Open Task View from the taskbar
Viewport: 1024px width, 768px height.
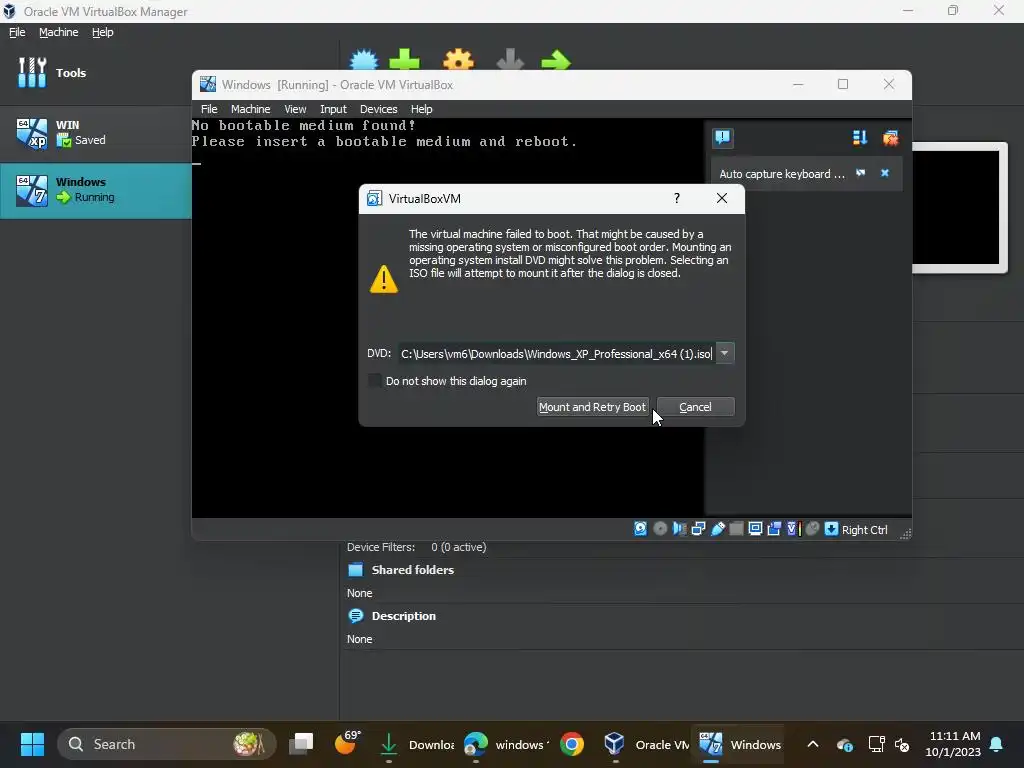301,744
